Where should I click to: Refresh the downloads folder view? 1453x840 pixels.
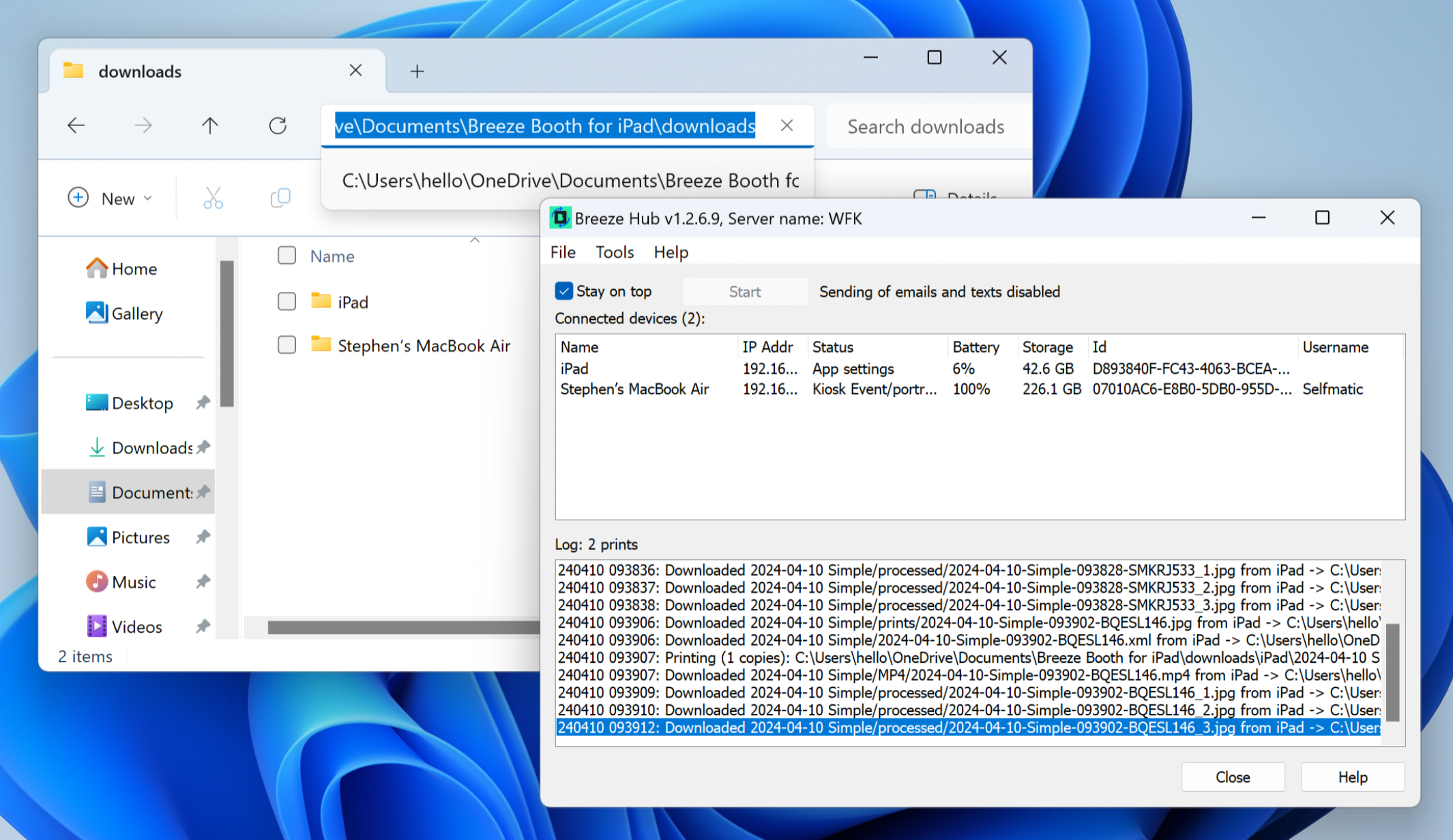coord(278,125)
